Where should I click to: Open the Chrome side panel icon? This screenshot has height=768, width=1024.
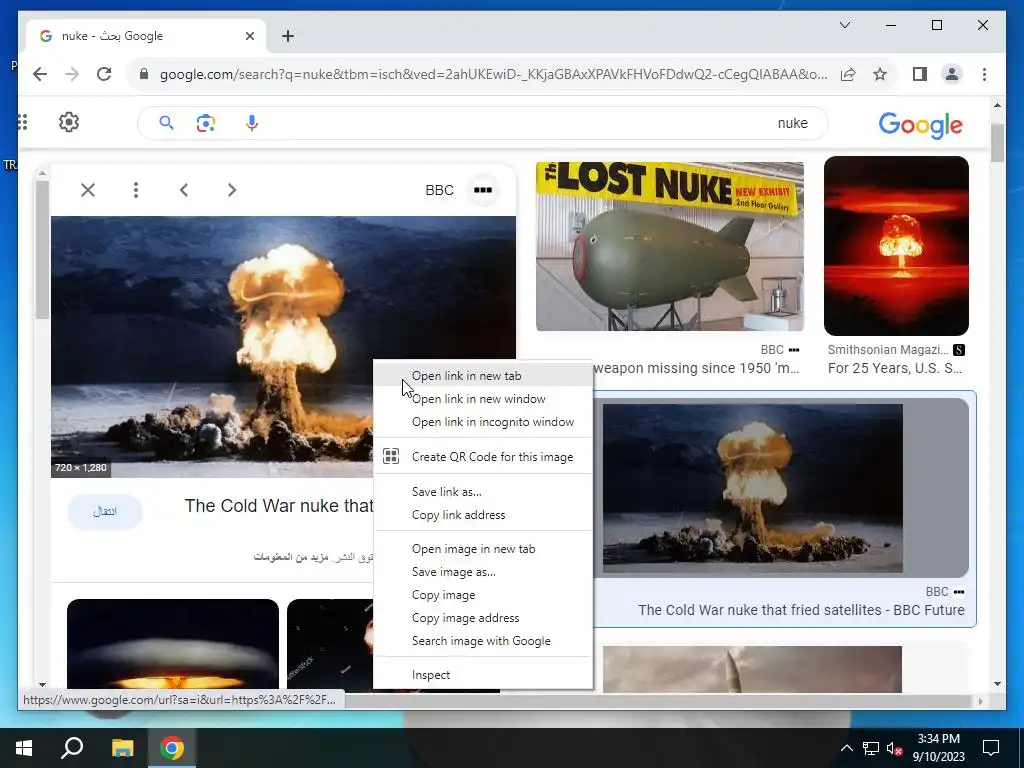pos(920,74)
